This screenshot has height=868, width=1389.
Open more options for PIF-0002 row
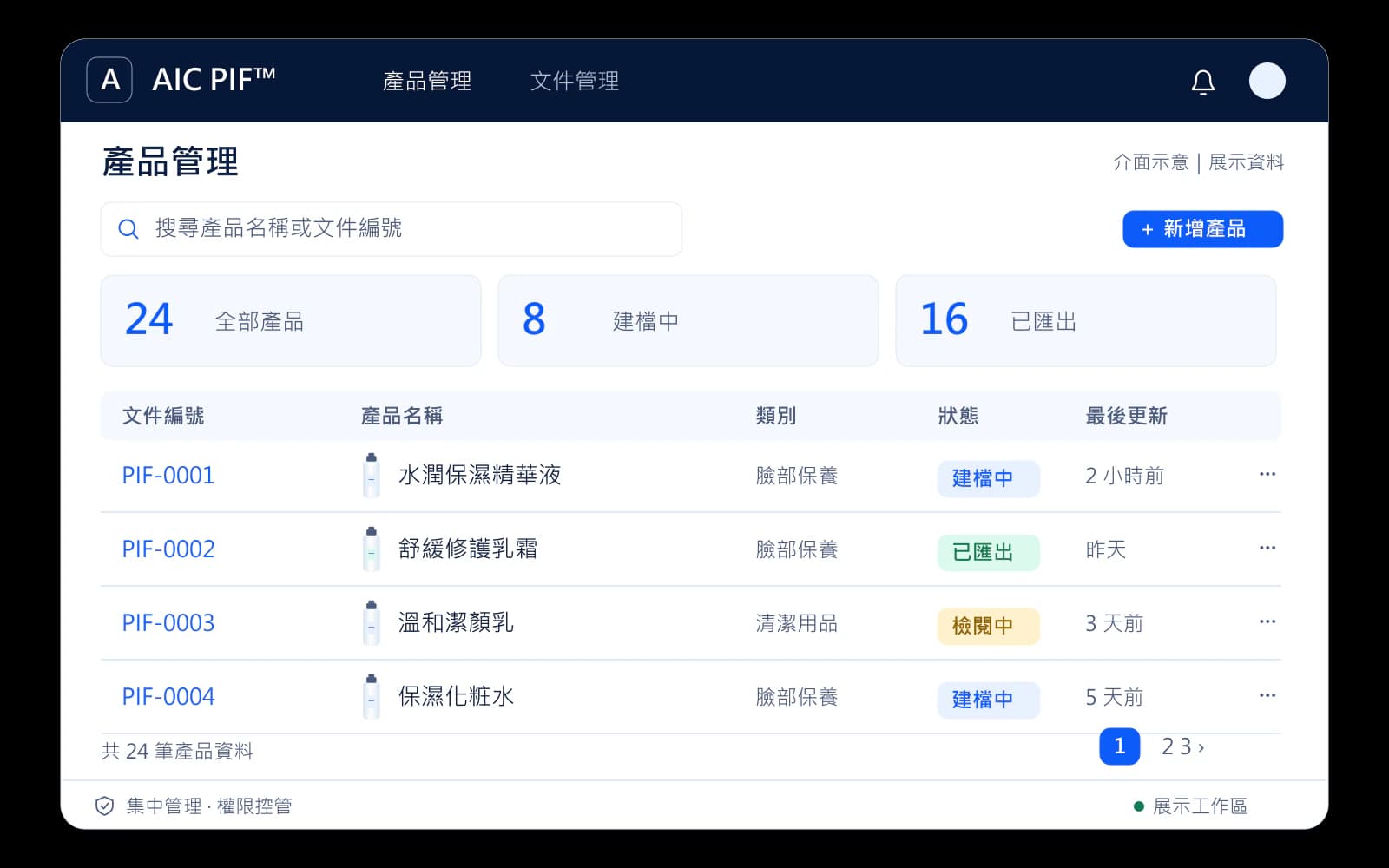pos(1267,548)
